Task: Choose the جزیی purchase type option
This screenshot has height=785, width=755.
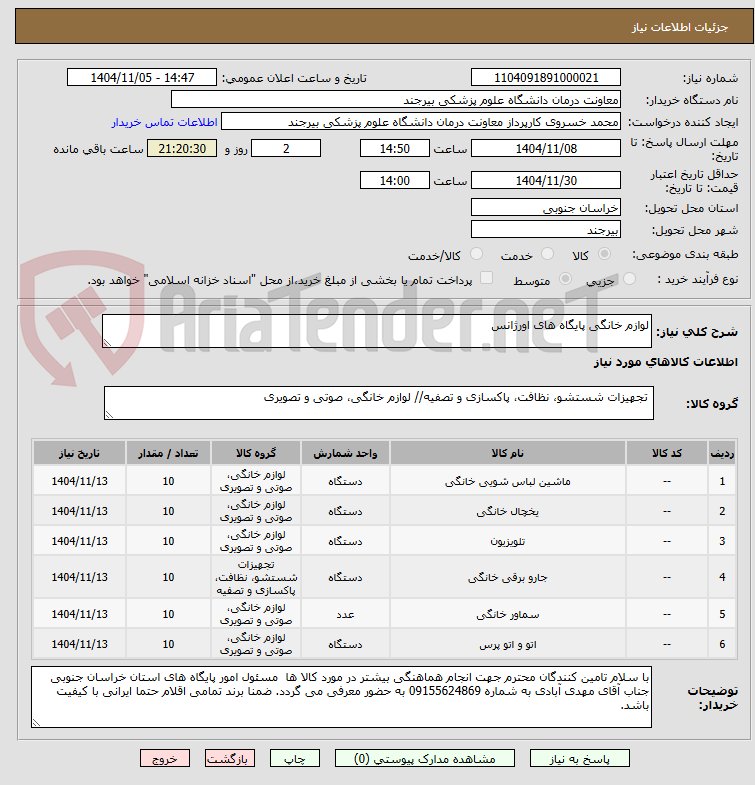Action: pos(629,279)
